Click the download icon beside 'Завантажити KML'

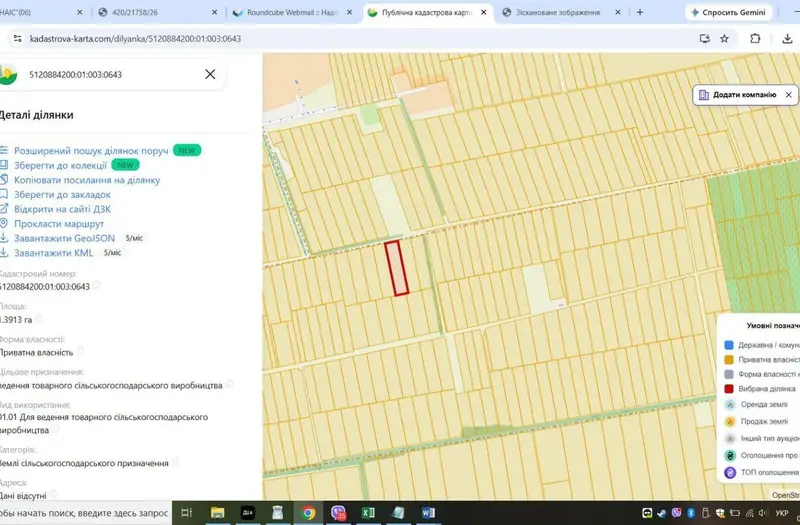(x=4, y=252)
